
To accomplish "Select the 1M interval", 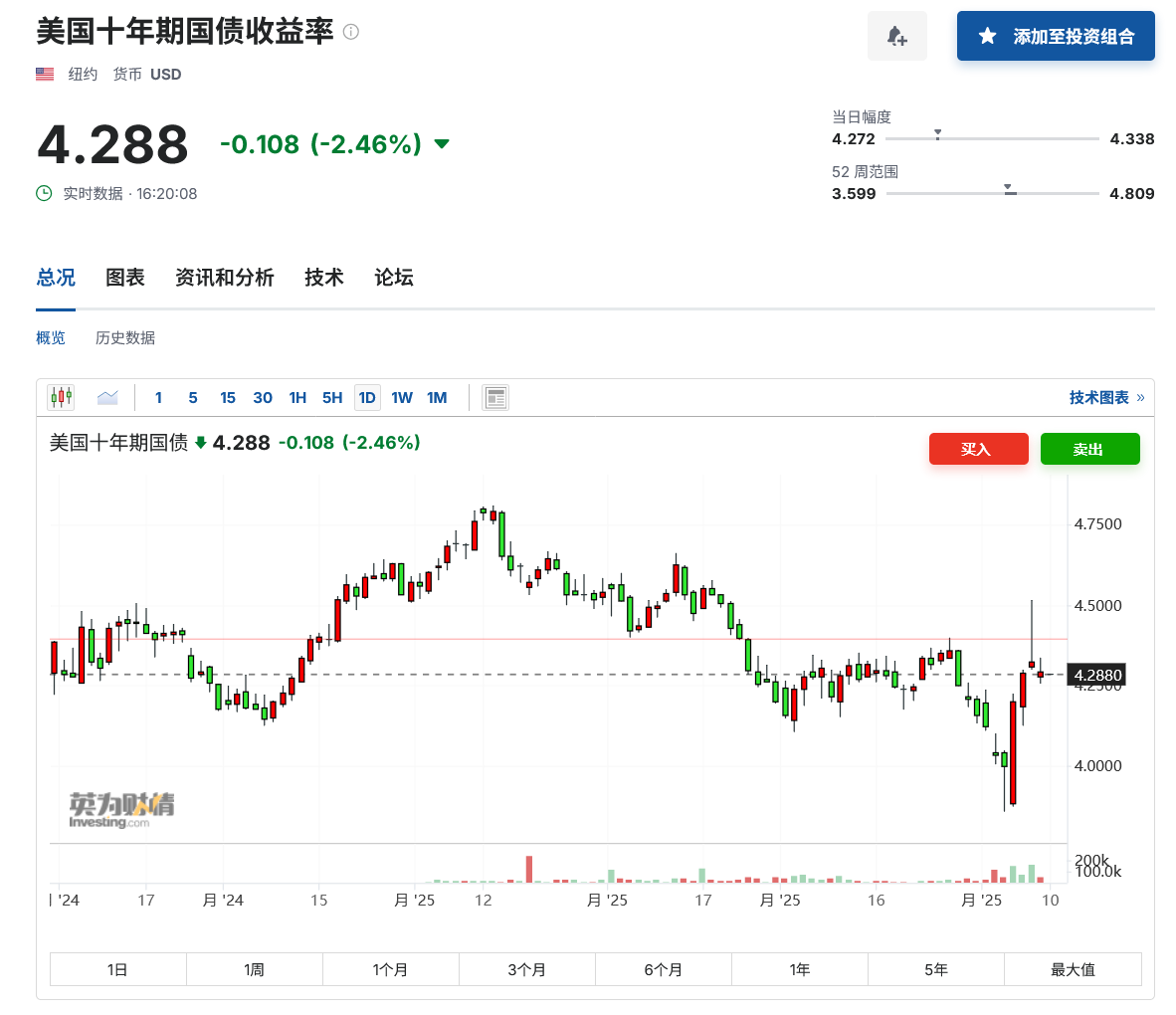I will [437, 398].
